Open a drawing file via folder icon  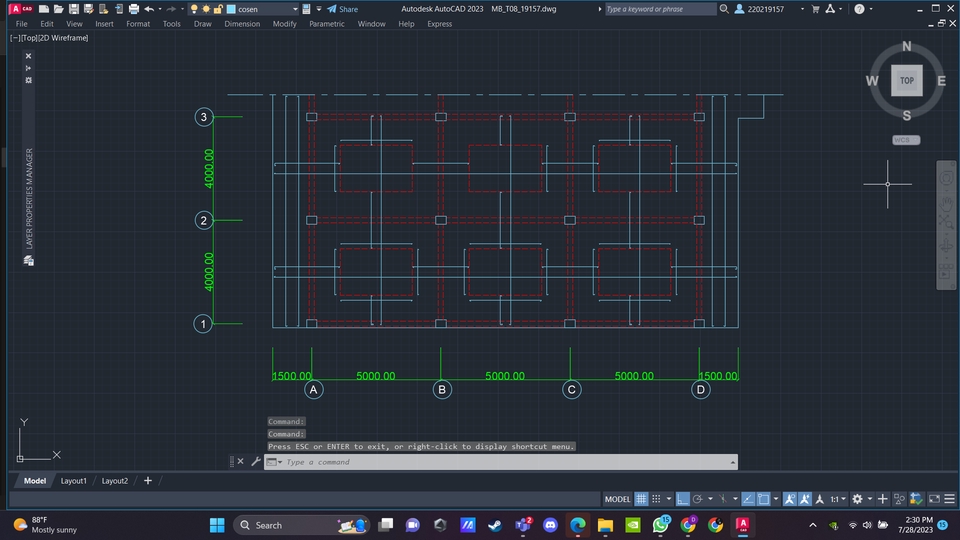pos(59,9)
